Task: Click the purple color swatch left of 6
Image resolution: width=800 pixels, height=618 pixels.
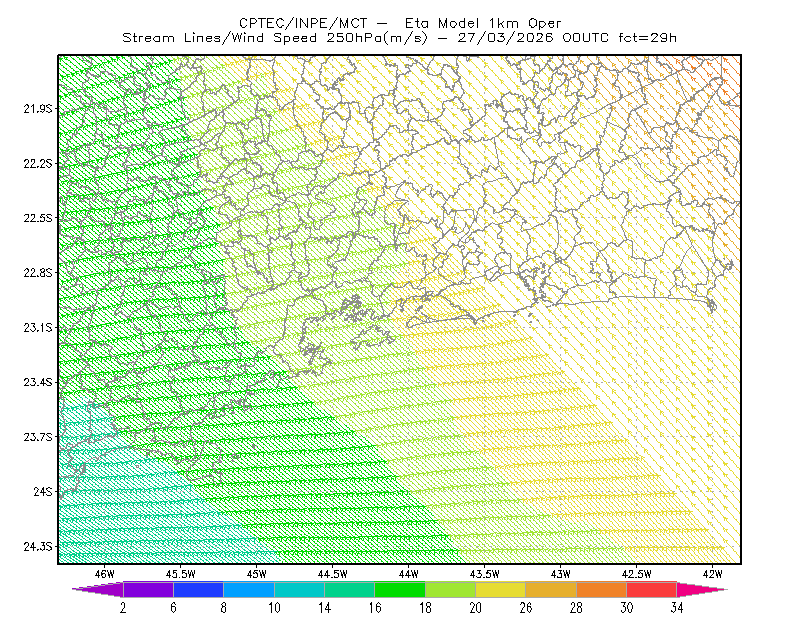Action: (148, 589)
